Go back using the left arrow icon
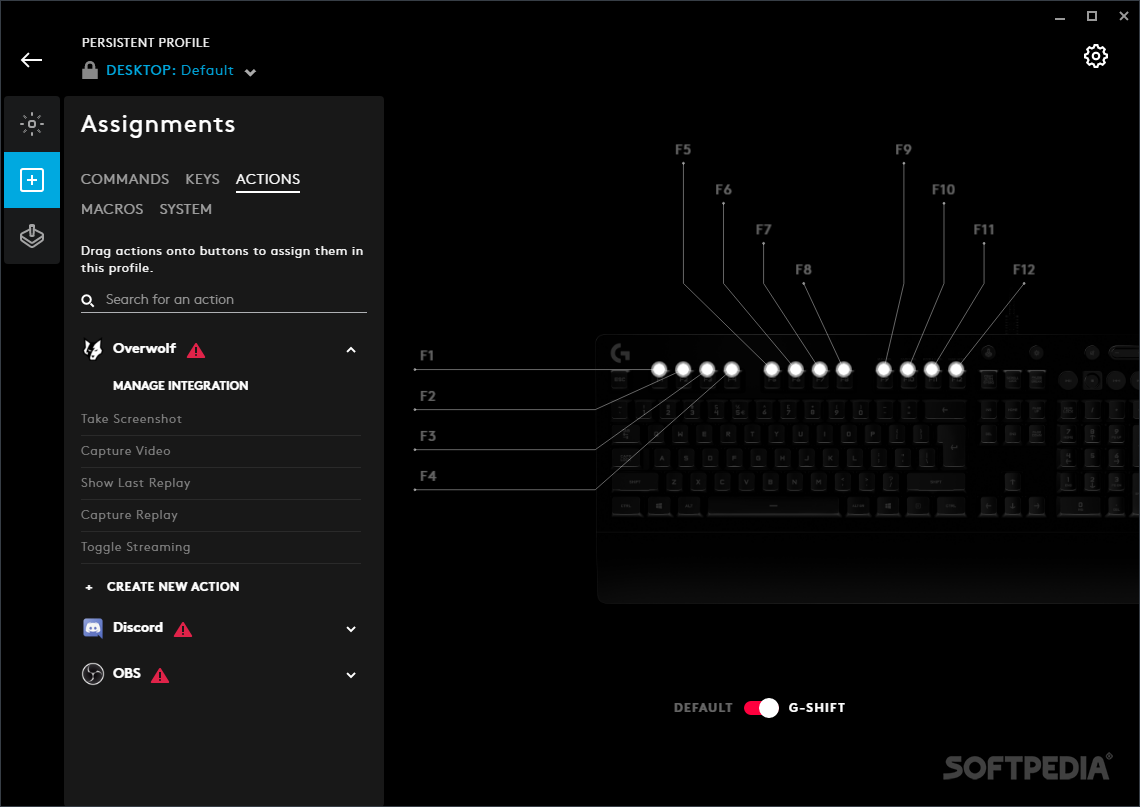The width and height of the screenshot is (1140, 807). coord(31,60)
